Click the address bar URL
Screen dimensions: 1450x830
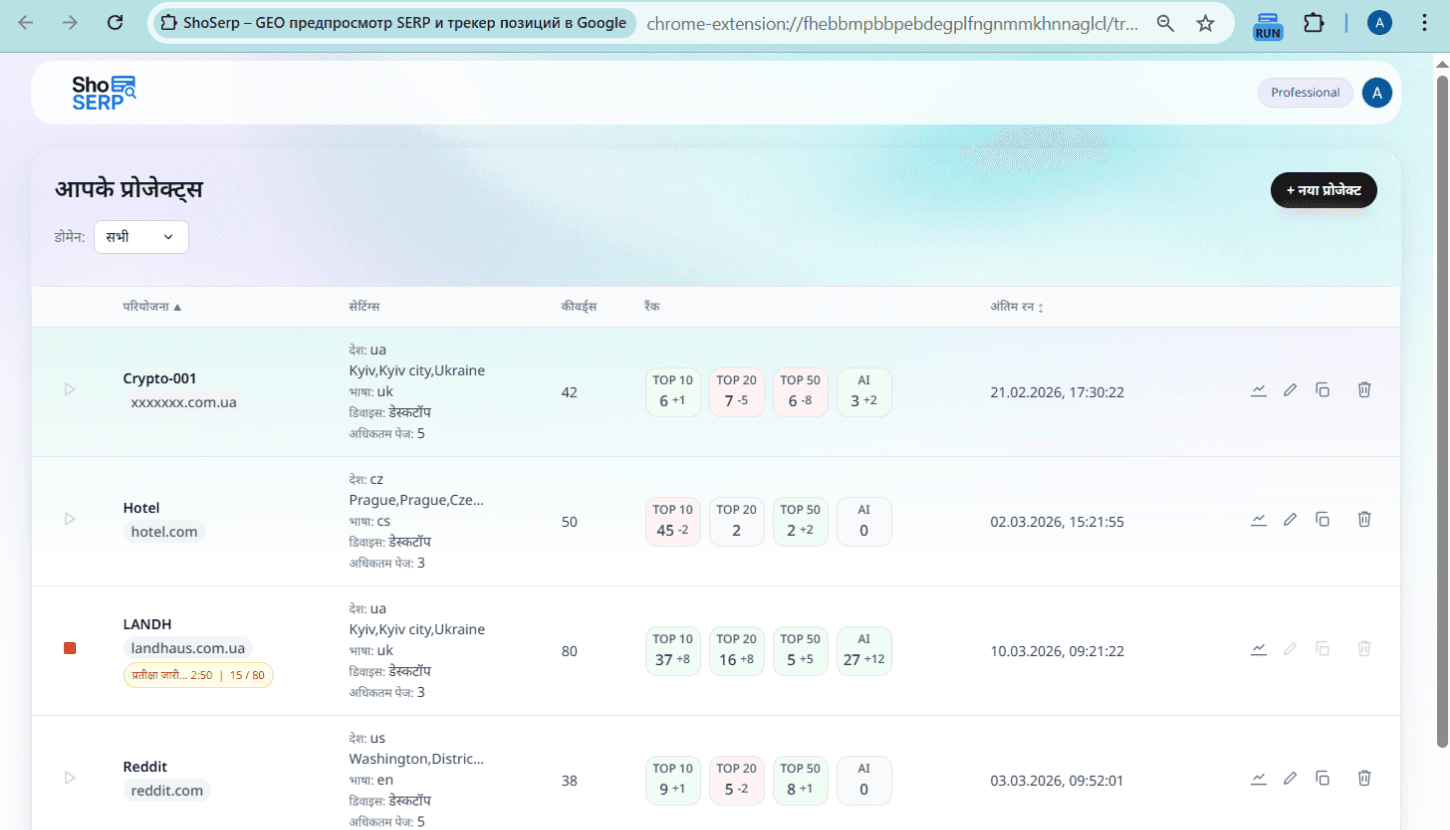pos(892,23)
